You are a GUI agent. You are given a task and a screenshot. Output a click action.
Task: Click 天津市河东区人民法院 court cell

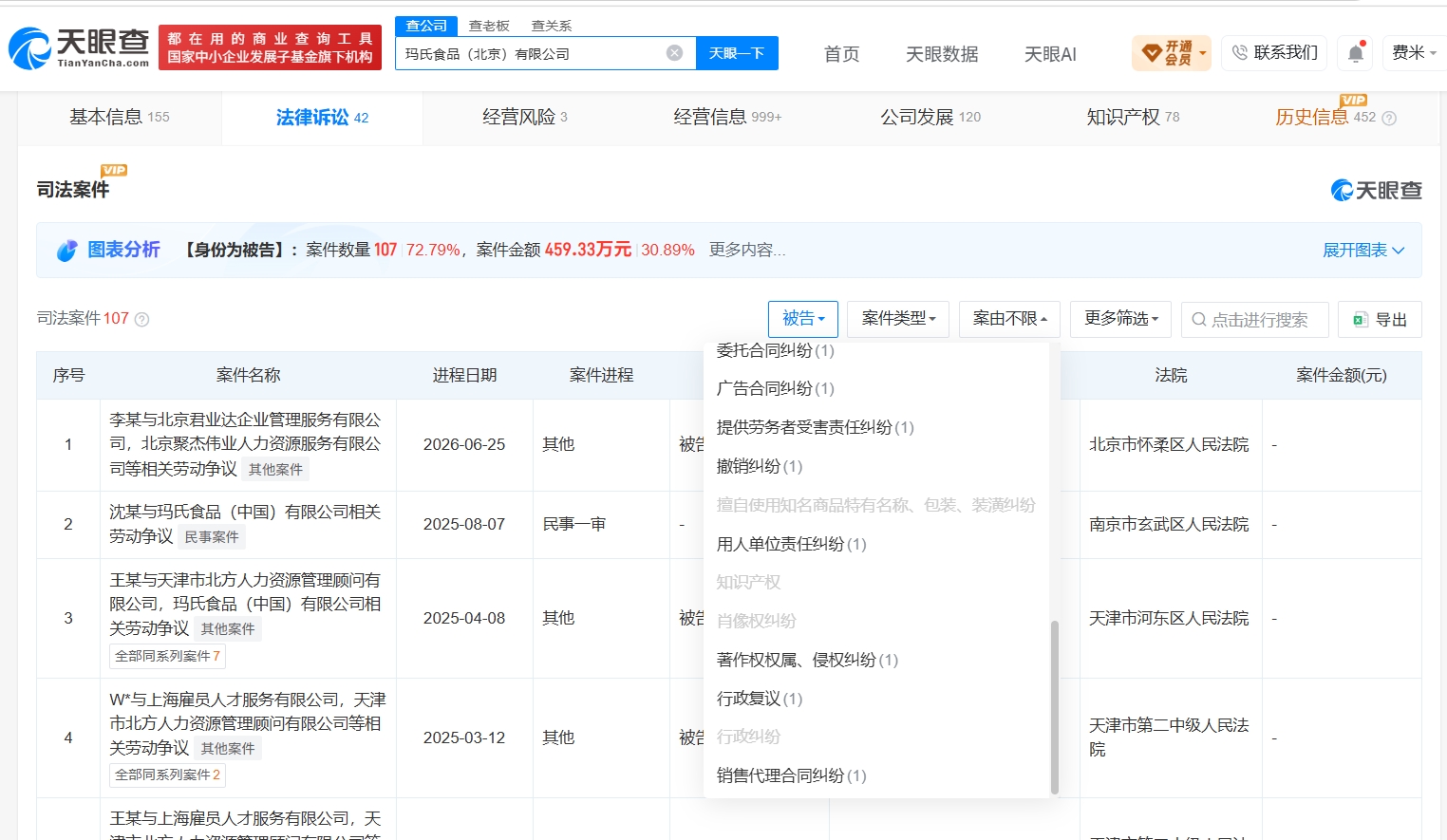point(1169,618)
